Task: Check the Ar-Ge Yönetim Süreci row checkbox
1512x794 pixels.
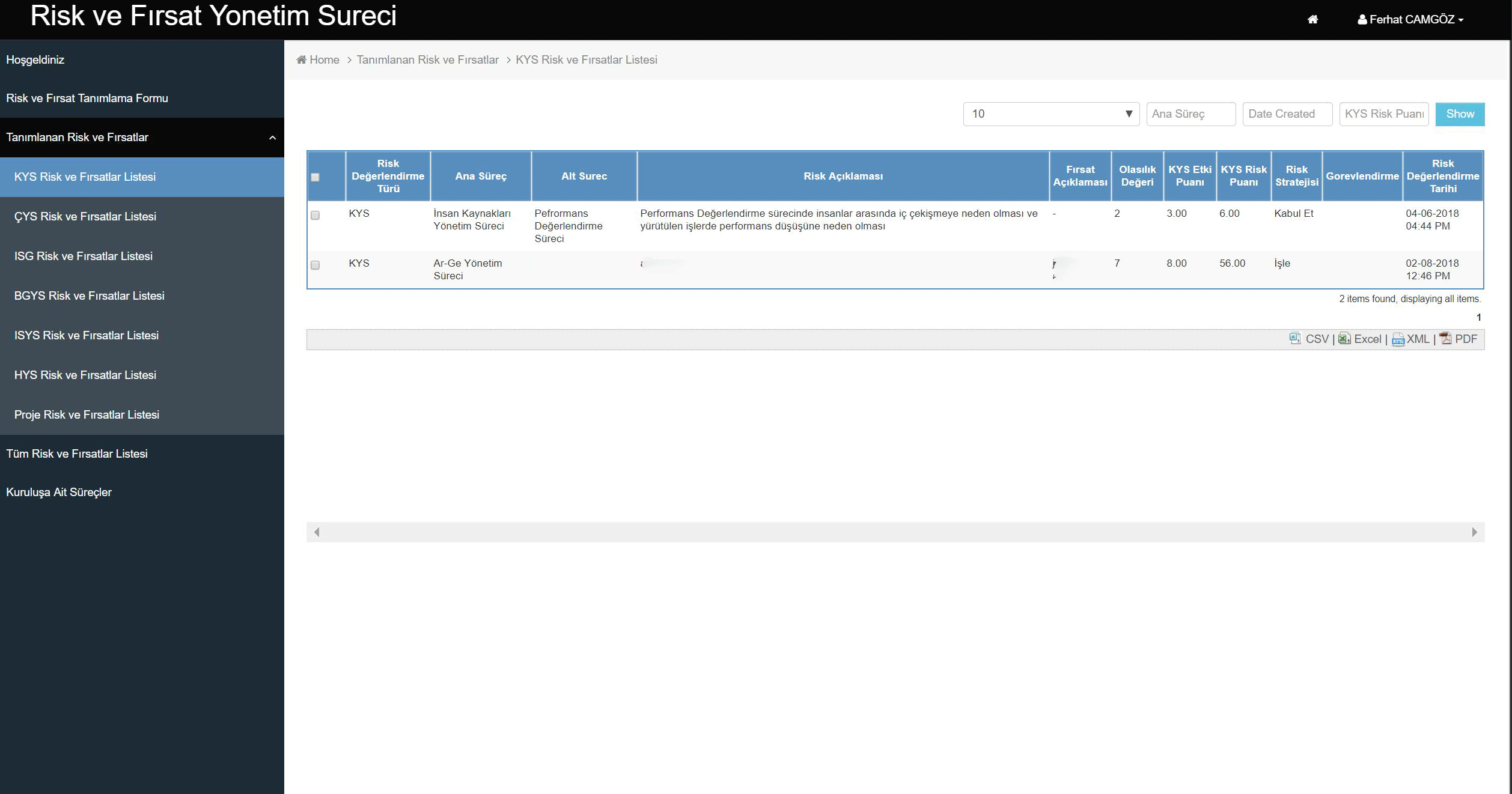Action: click(315, 265)
